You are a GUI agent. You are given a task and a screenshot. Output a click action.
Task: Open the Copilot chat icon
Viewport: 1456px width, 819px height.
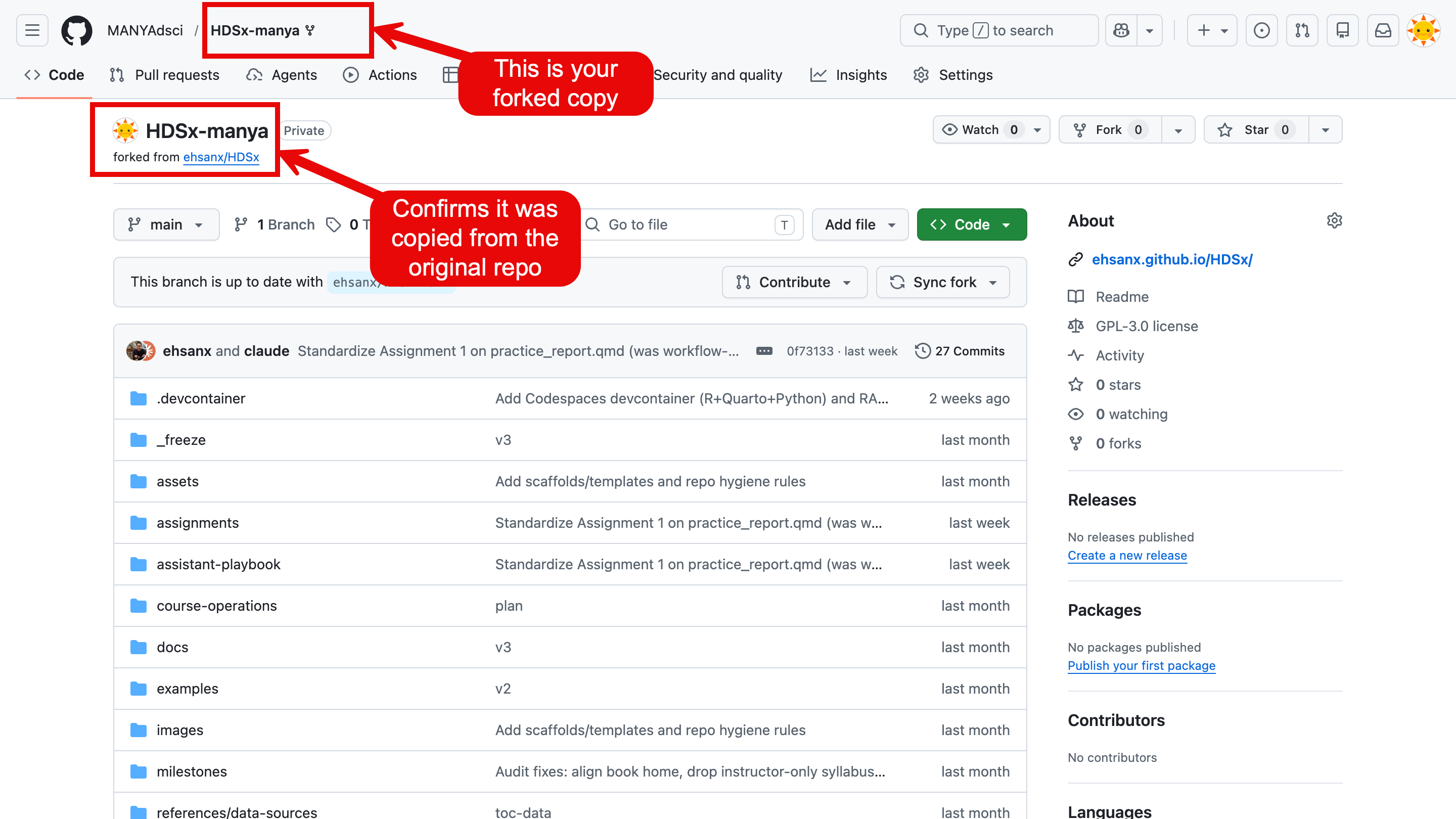pyautogui.click(x=1121, y=30)
